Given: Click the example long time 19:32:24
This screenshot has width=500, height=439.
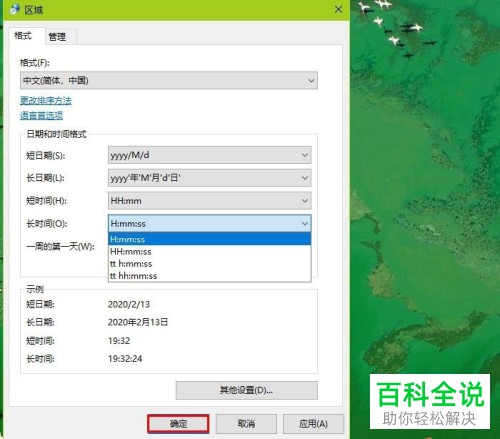Looking at the screenshot, I should 125,359.
